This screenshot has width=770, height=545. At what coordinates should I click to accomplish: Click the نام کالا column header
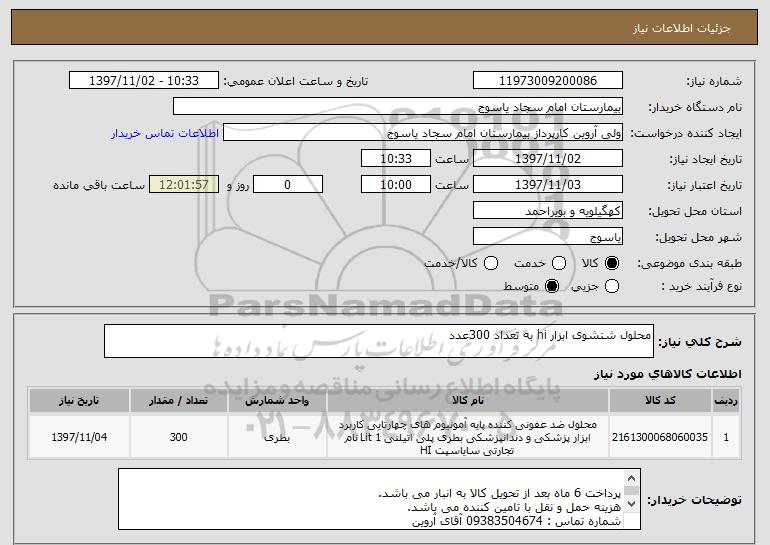coord(468,401)
